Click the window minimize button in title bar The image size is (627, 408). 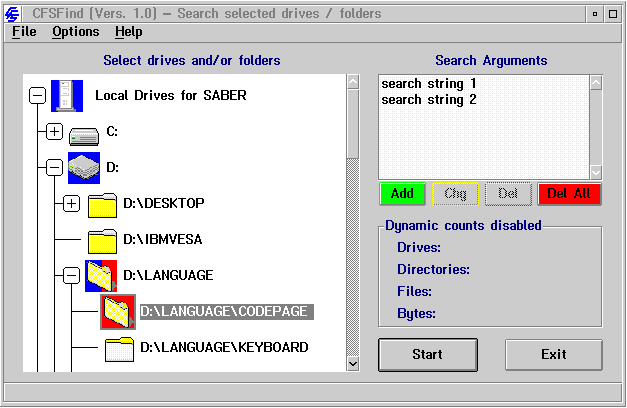point(595,14)
